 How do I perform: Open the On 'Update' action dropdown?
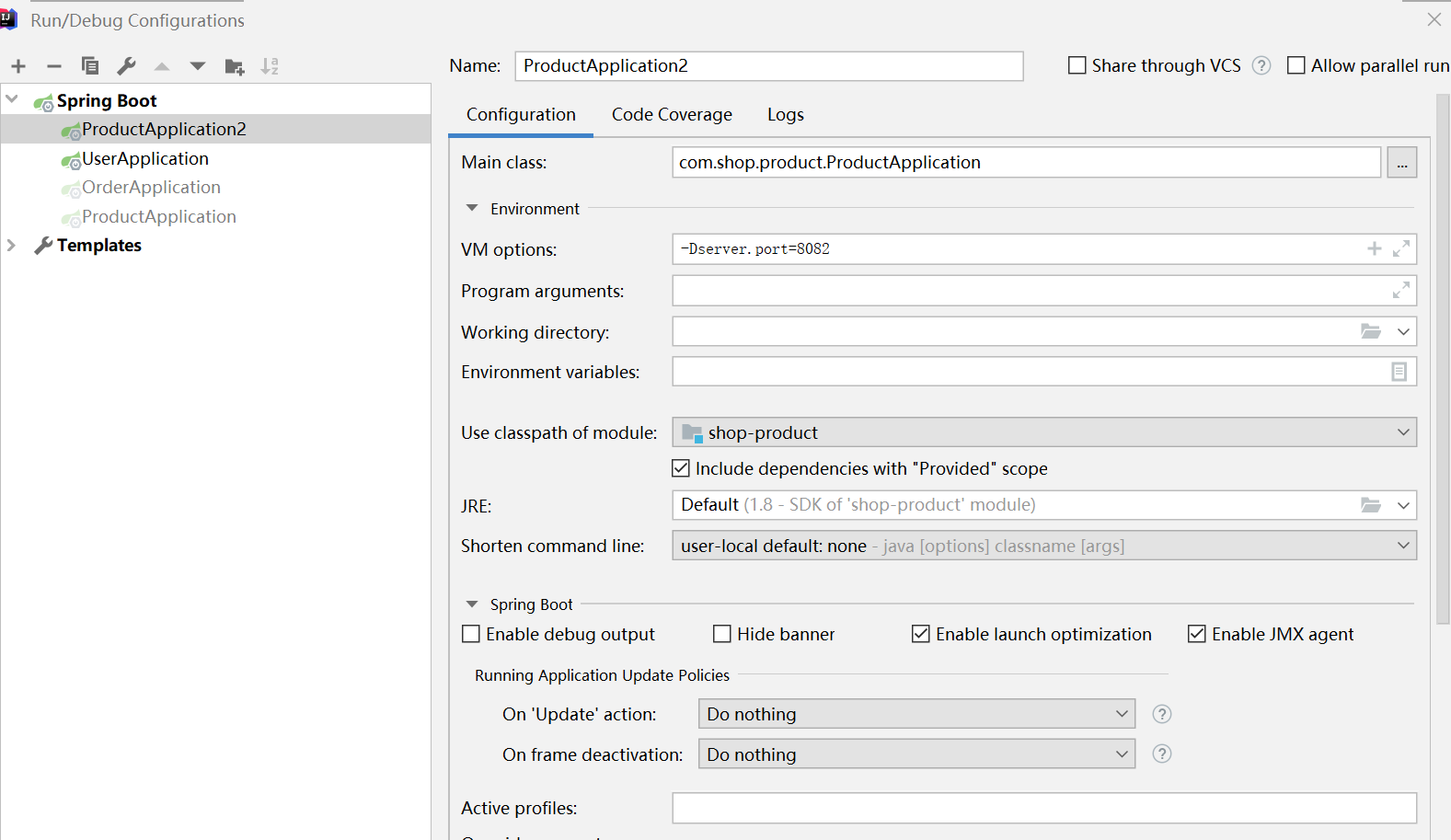916,714
